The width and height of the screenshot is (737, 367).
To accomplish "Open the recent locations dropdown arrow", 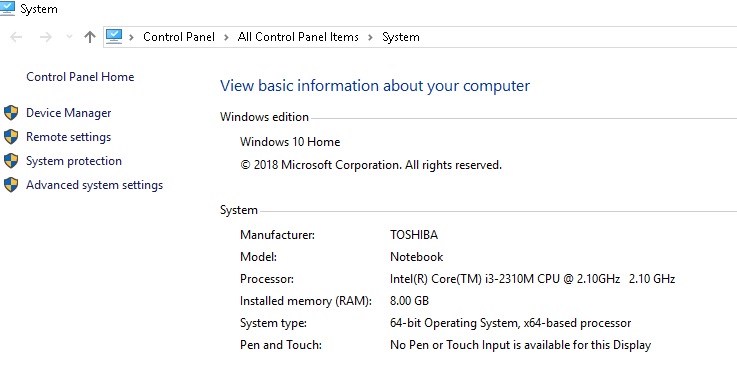I will pos(69,37).
